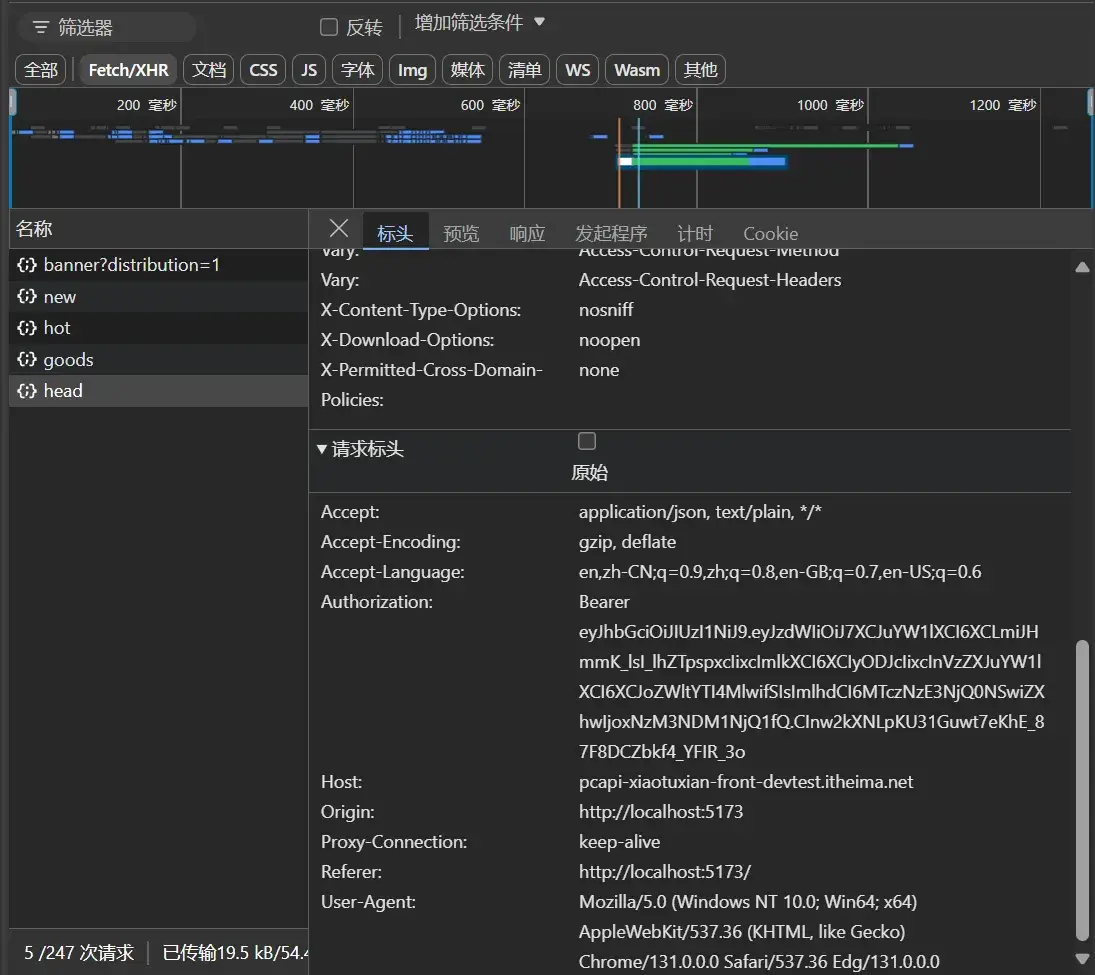
Task: Click the Authorization header label
Action: pos(377,601)
